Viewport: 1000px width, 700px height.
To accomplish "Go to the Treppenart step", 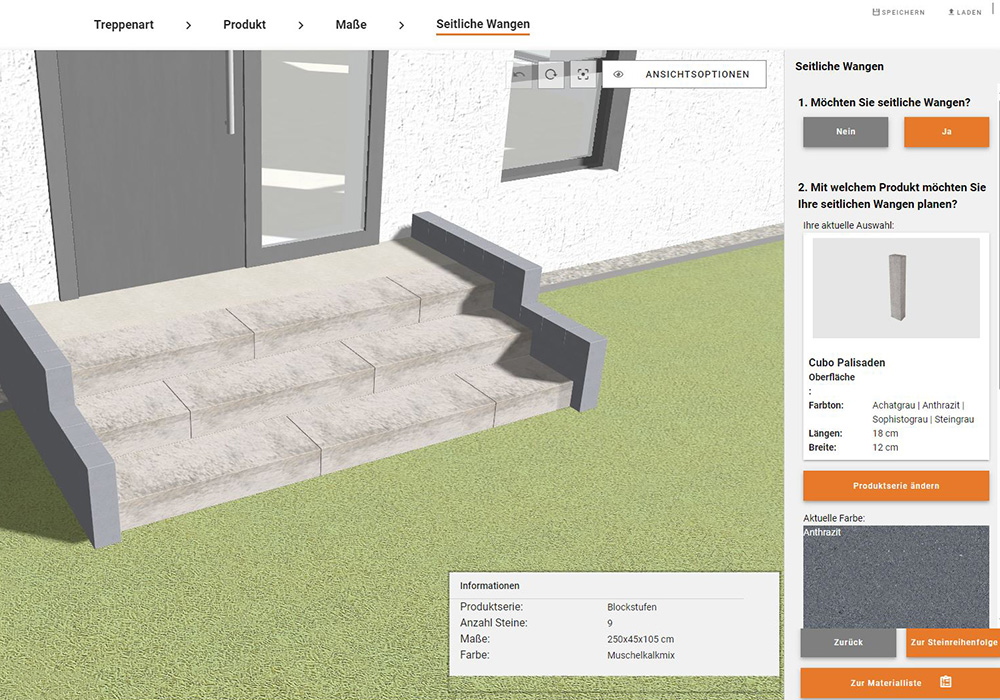I will point(124,24).
